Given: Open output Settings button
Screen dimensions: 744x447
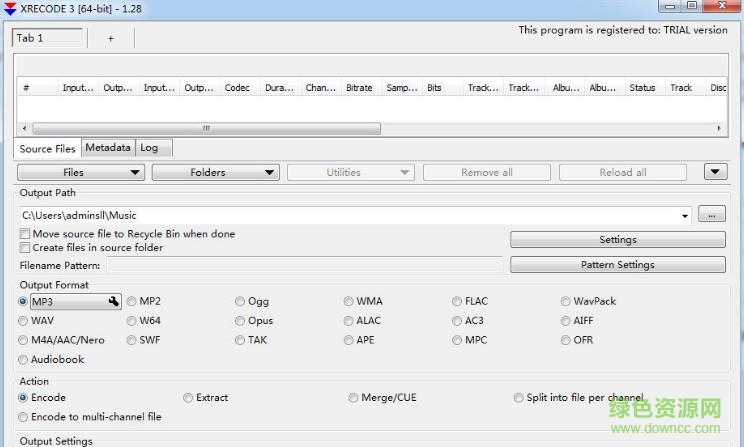Looking at the screenshot, I should point(618,240).
